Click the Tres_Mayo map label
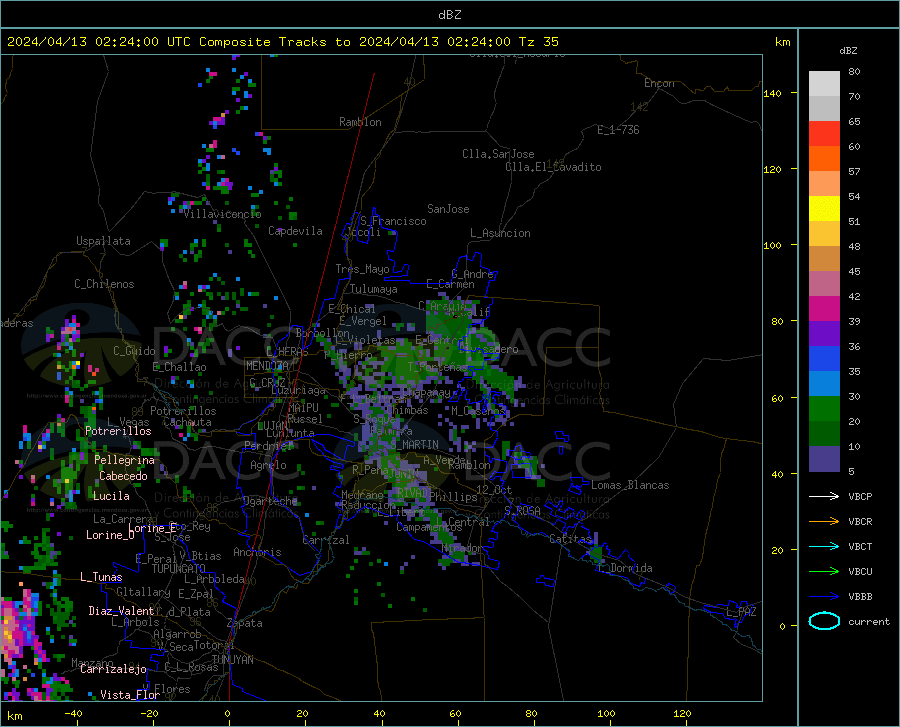 coord(362,269)
